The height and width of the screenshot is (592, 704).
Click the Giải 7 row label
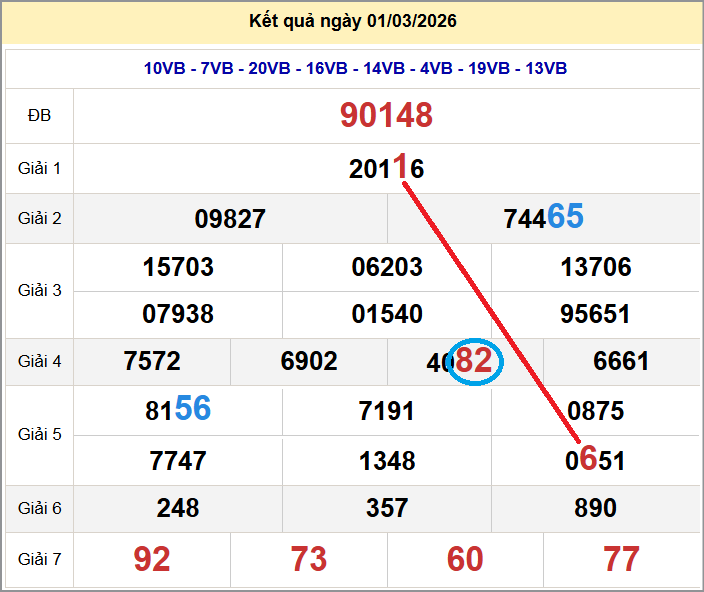tap(39, 559)
